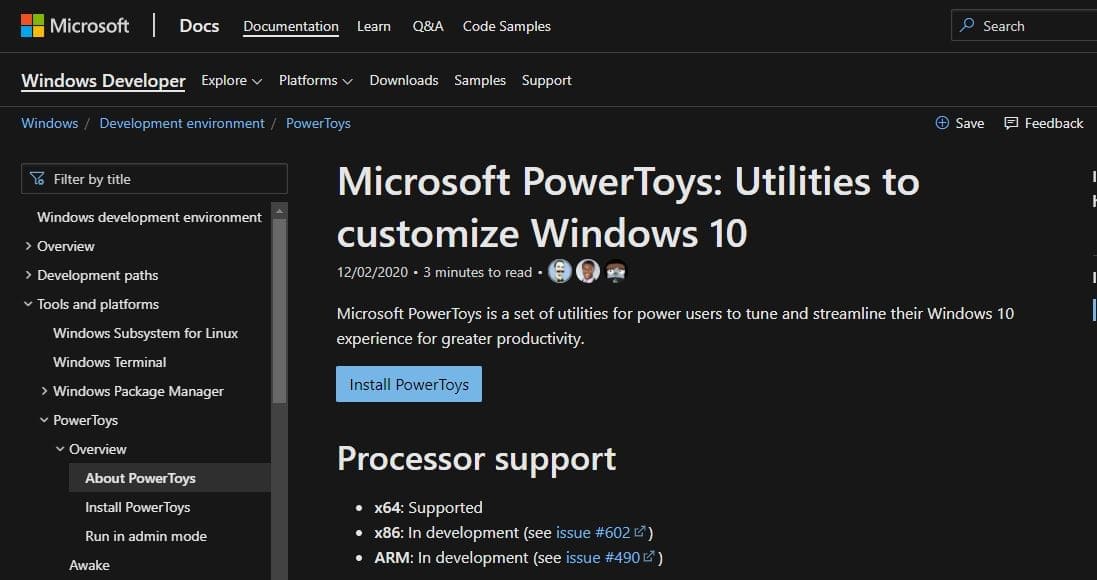Screen dimensions: 1097x580
Task: Click the second contributor avatar
Action: 588,271
